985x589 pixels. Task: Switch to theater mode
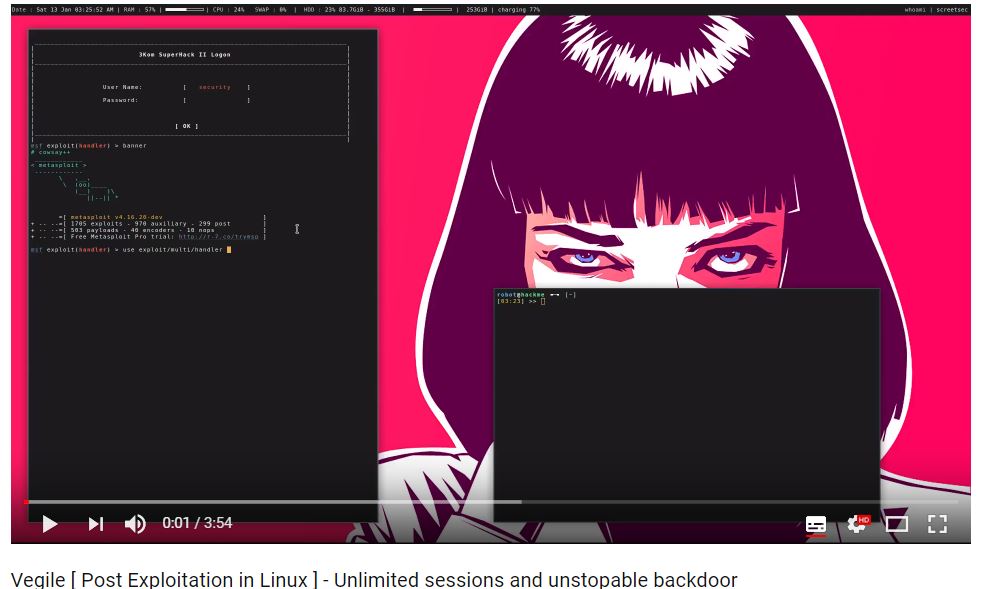click(x=896, y=524)
